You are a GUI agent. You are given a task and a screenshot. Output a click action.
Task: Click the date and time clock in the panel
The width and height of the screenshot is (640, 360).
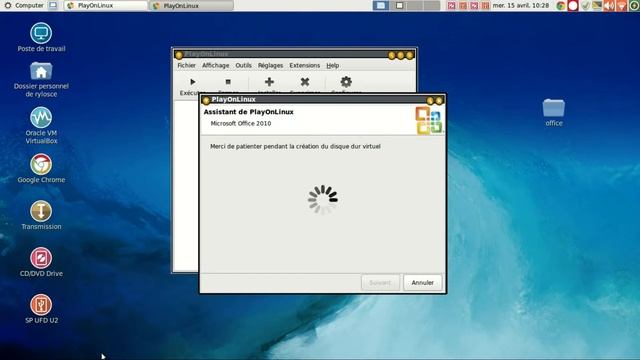[520, 6]
